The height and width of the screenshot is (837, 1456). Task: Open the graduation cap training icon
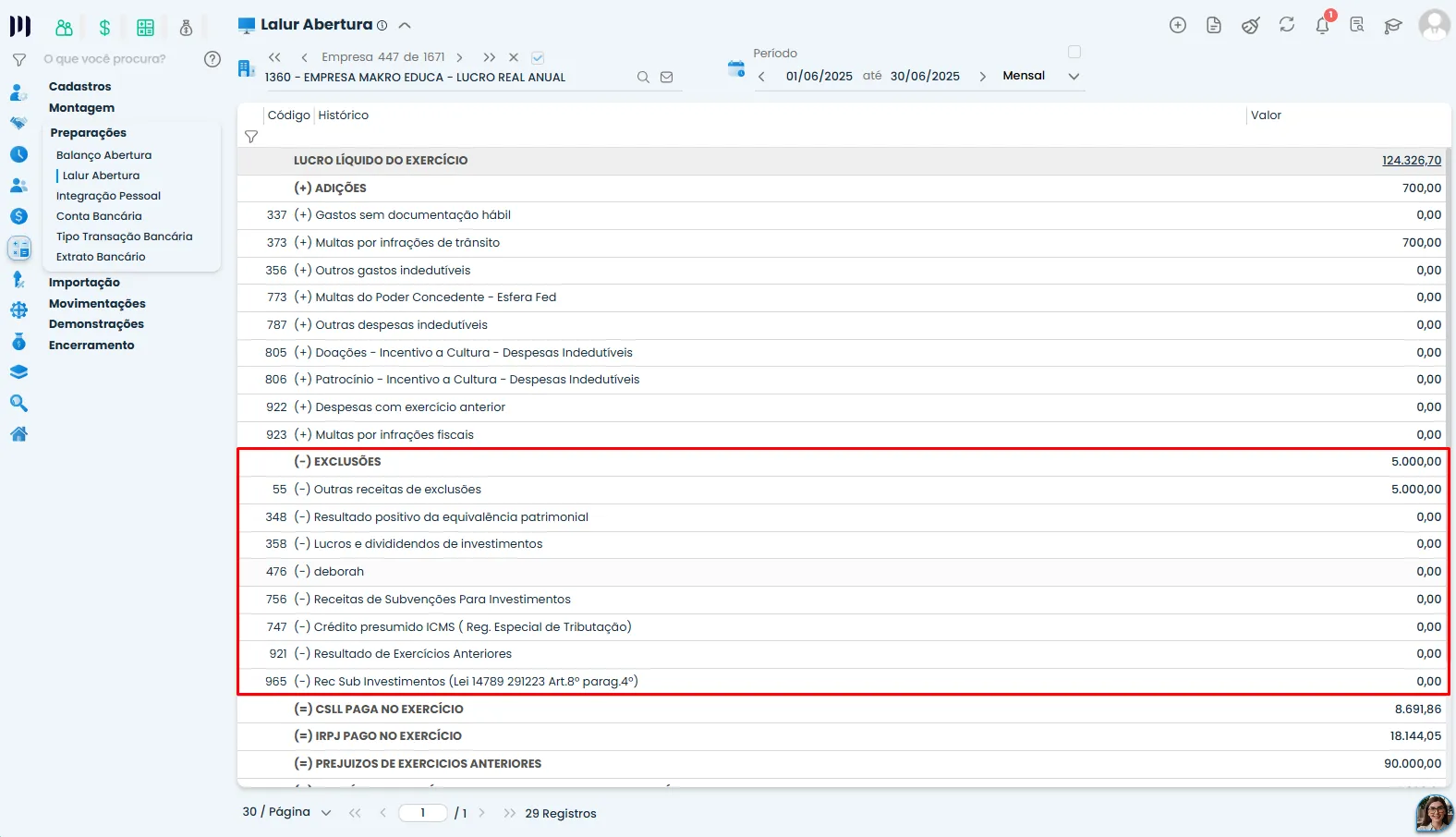pos(1393,26)
